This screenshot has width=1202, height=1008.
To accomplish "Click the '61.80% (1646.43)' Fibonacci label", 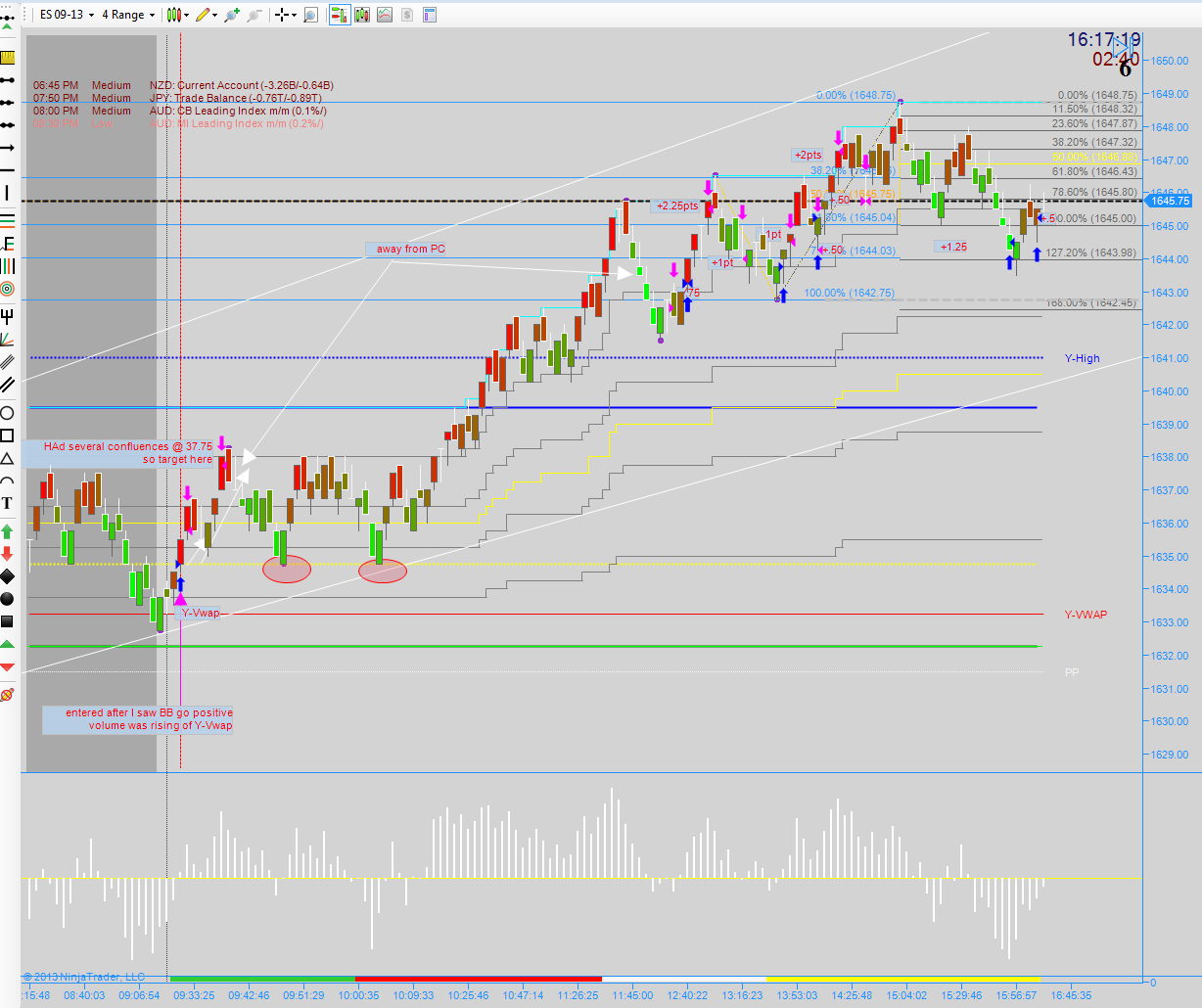I will point(1094,171).
